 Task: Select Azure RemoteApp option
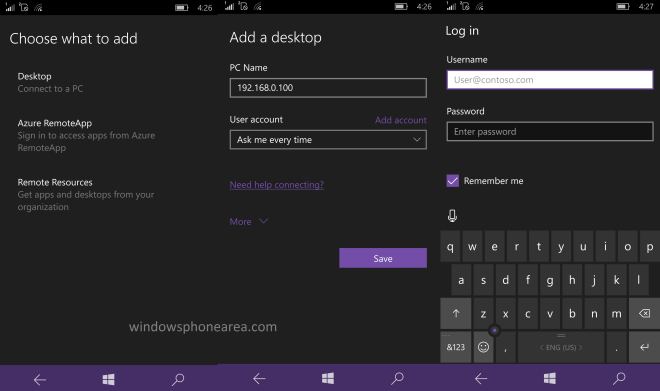click(86, 135)
